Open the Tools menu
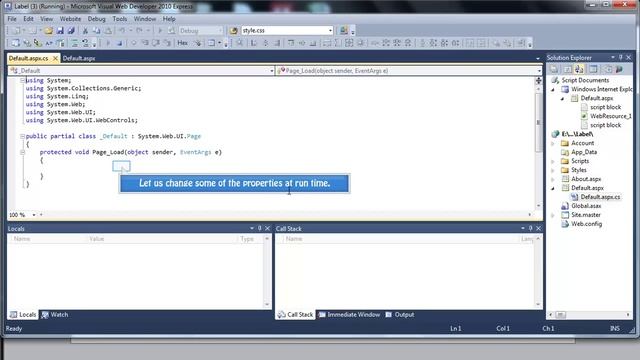The height and width of the screenshot is (360, 640). point(120,19)
